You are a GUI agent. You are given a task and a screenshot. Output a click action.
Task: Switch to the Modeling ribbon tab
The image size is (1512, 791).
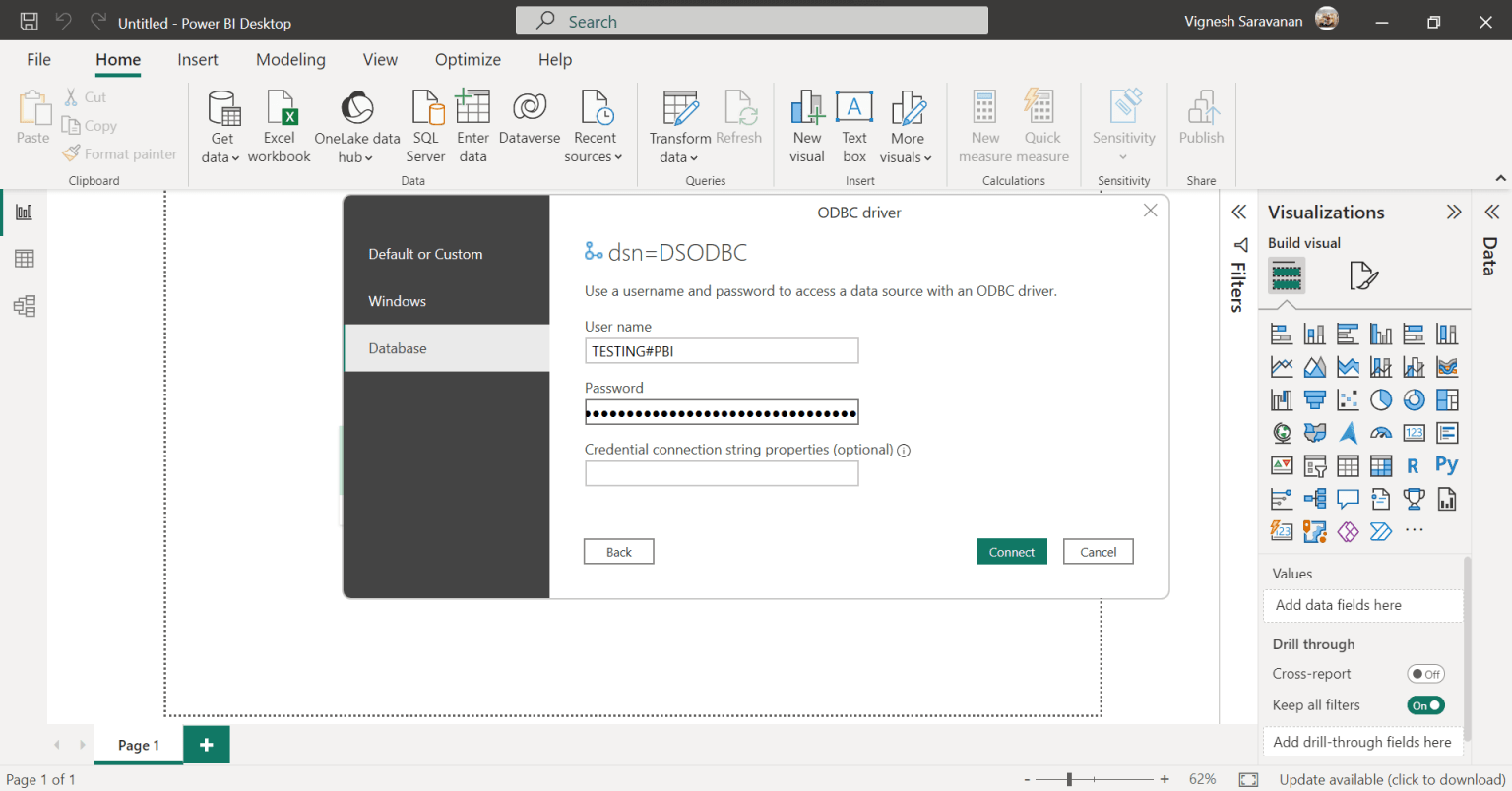(x=290, y=59)
